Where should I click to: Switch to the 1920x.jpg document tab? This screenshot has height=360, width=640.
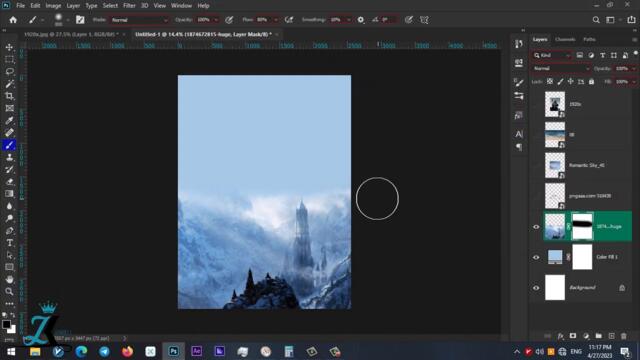pyautogui.click(x=71, y=34)
